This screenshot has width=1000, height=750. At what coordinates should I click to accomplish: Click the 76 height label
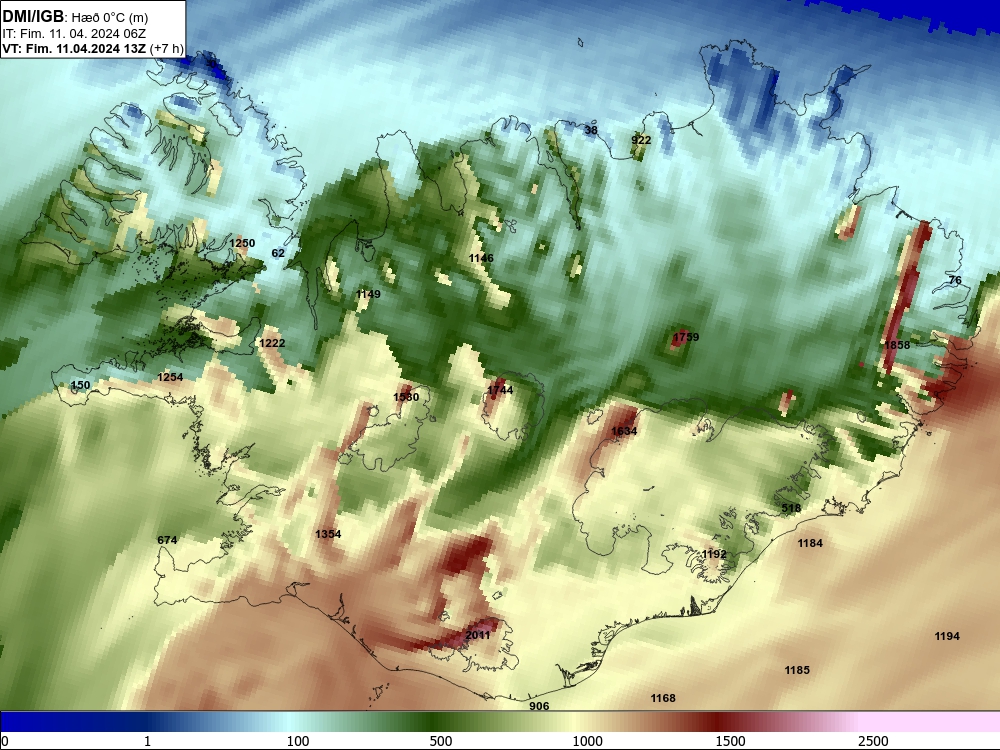[x=955, y=280]
